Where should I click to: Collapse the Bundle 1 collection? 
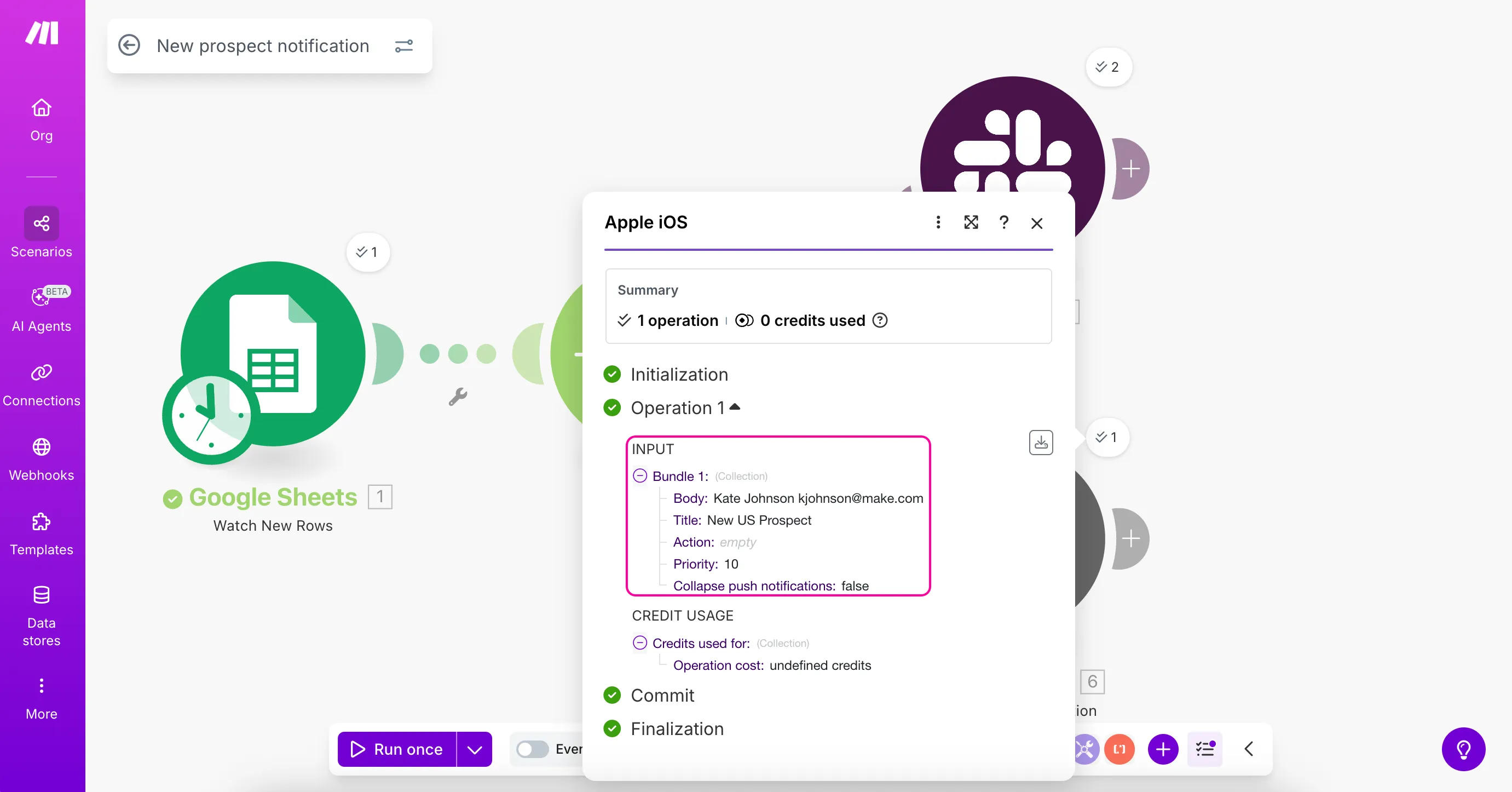(640, 475)
